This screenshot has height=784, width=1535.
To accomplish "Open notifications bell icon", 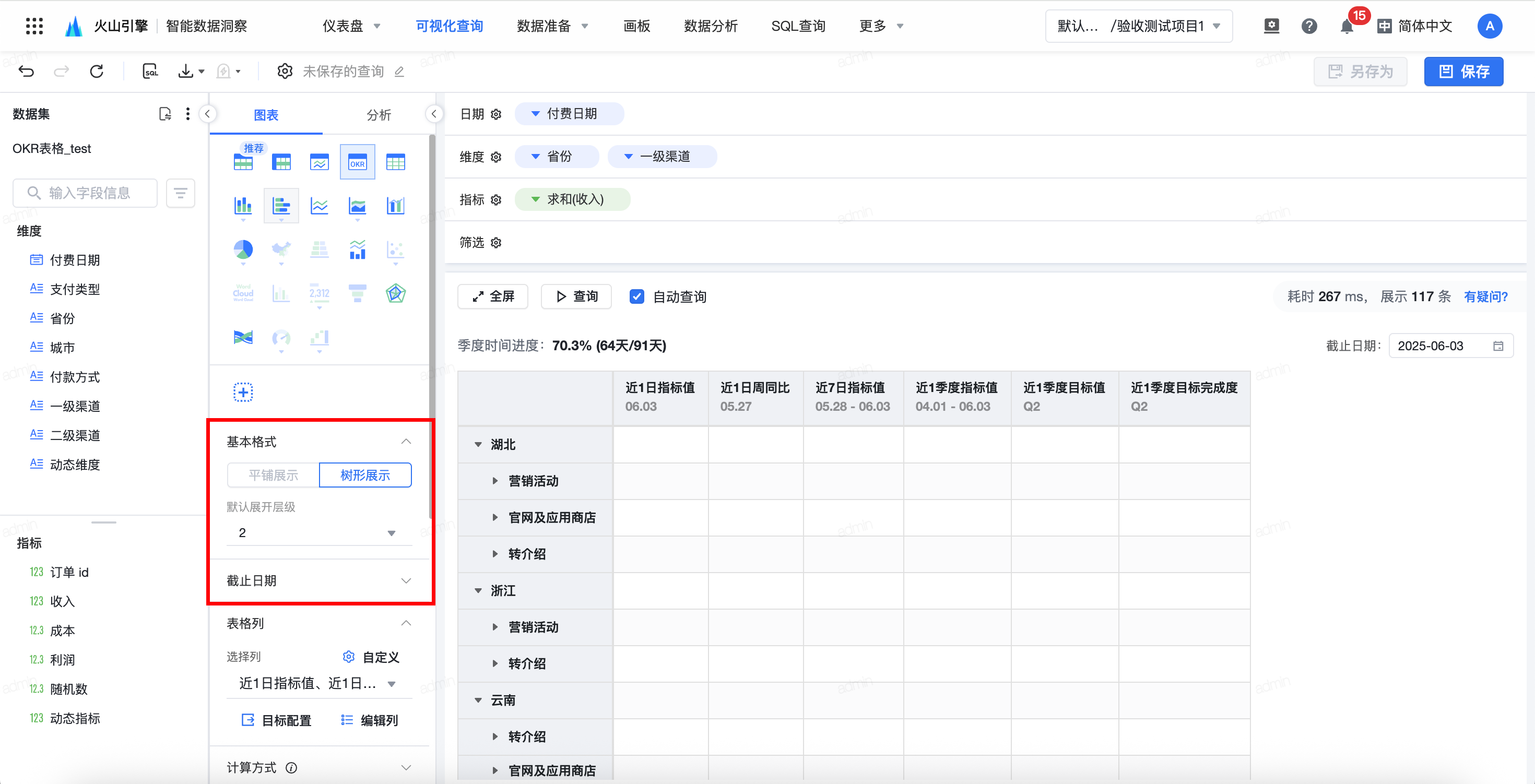I will point(1347,26).
